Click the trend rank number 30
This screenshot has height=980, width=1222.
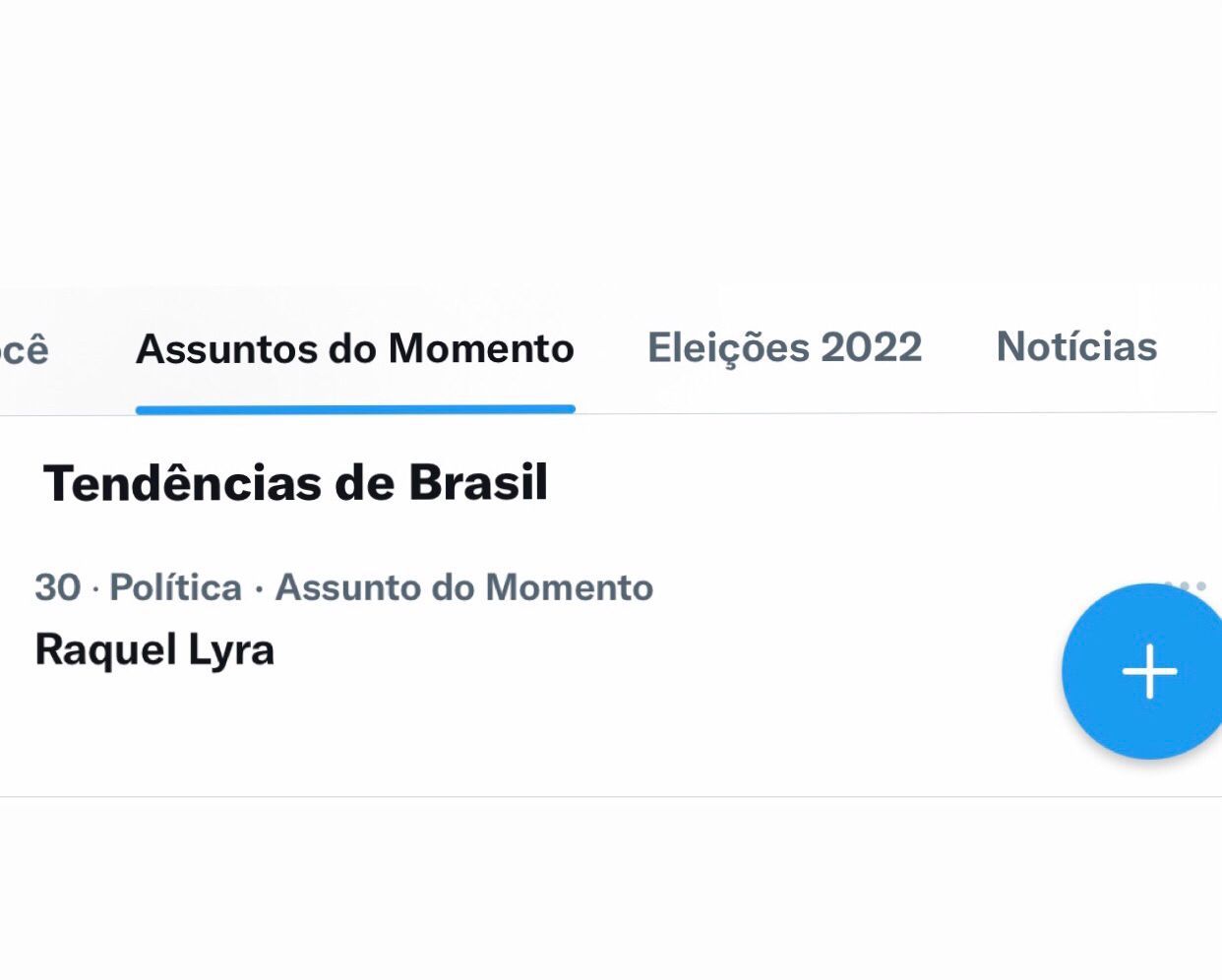pyautogui.click(x=57, y=587)
